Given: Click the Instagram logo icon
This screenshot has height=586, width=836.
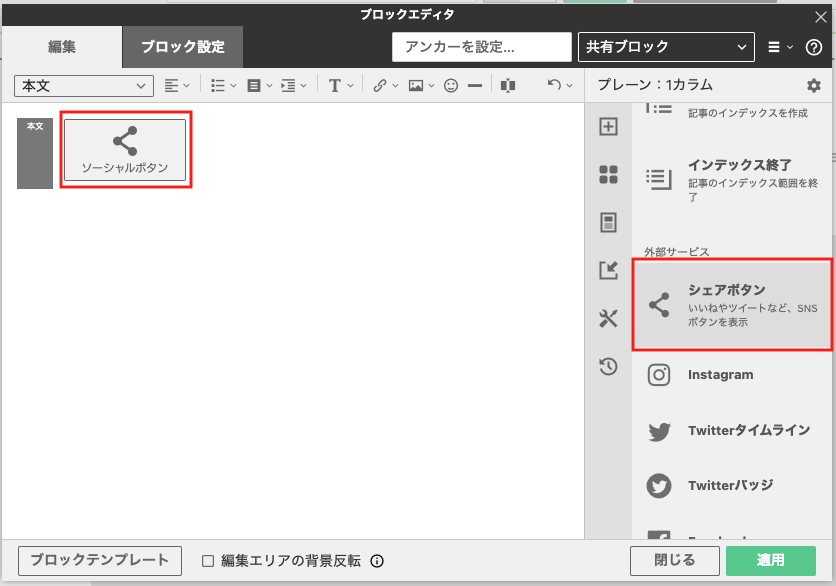Looking at the screenshot, I should 659,375.
